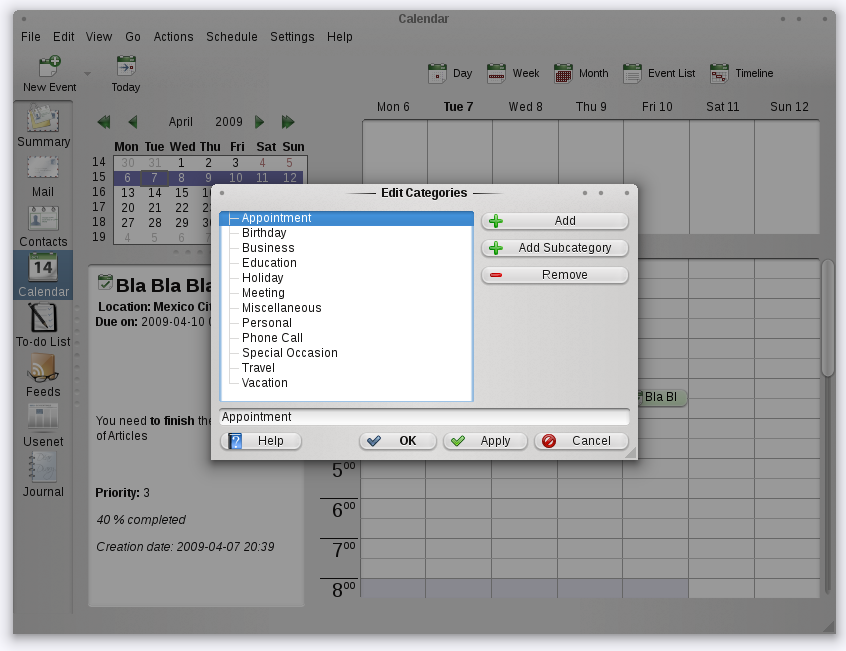Click Remove to delete the category
The image size is (846, 651).
tap(555, 275)
